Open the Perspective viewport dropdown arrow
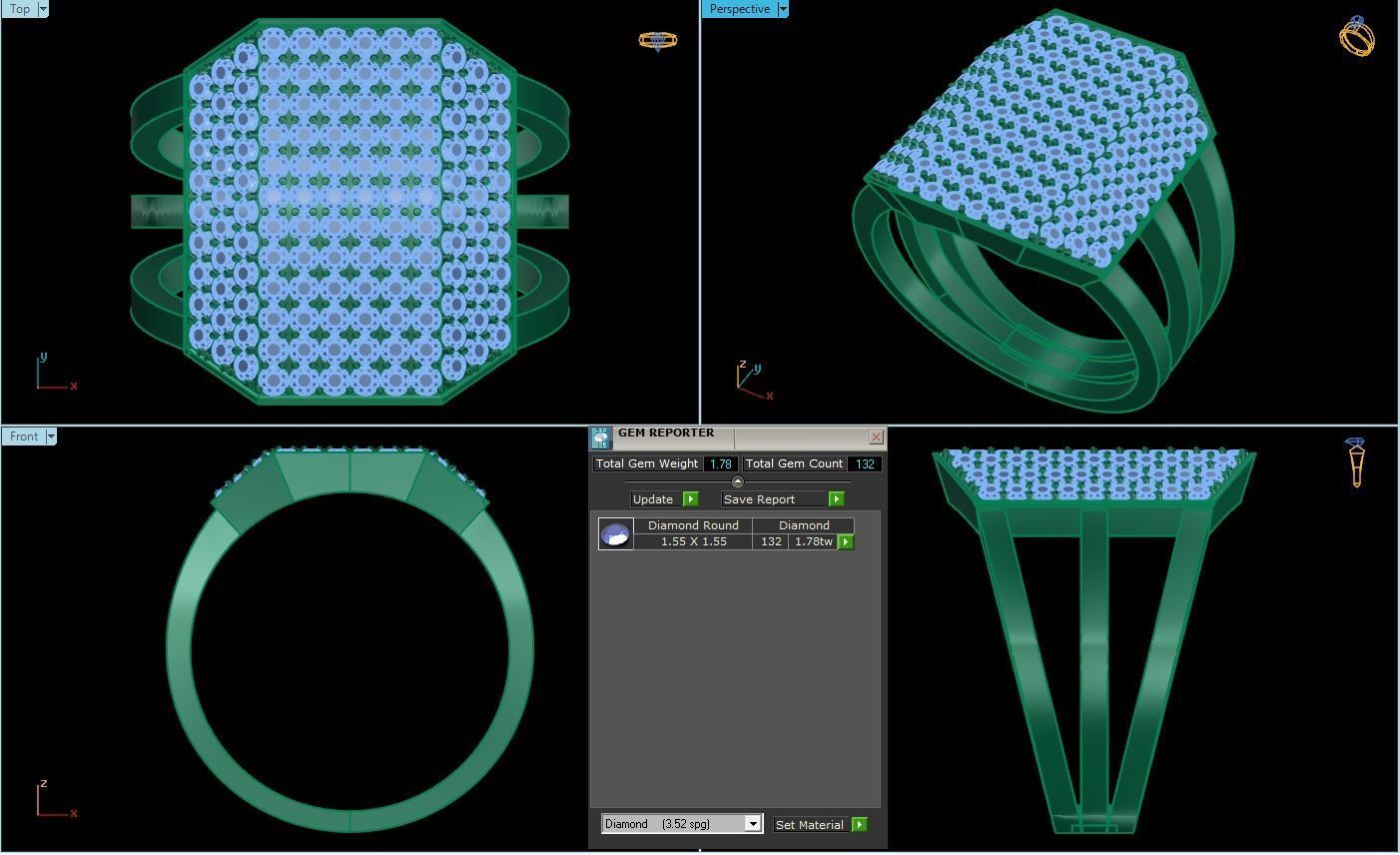 [x=782, y=9]
